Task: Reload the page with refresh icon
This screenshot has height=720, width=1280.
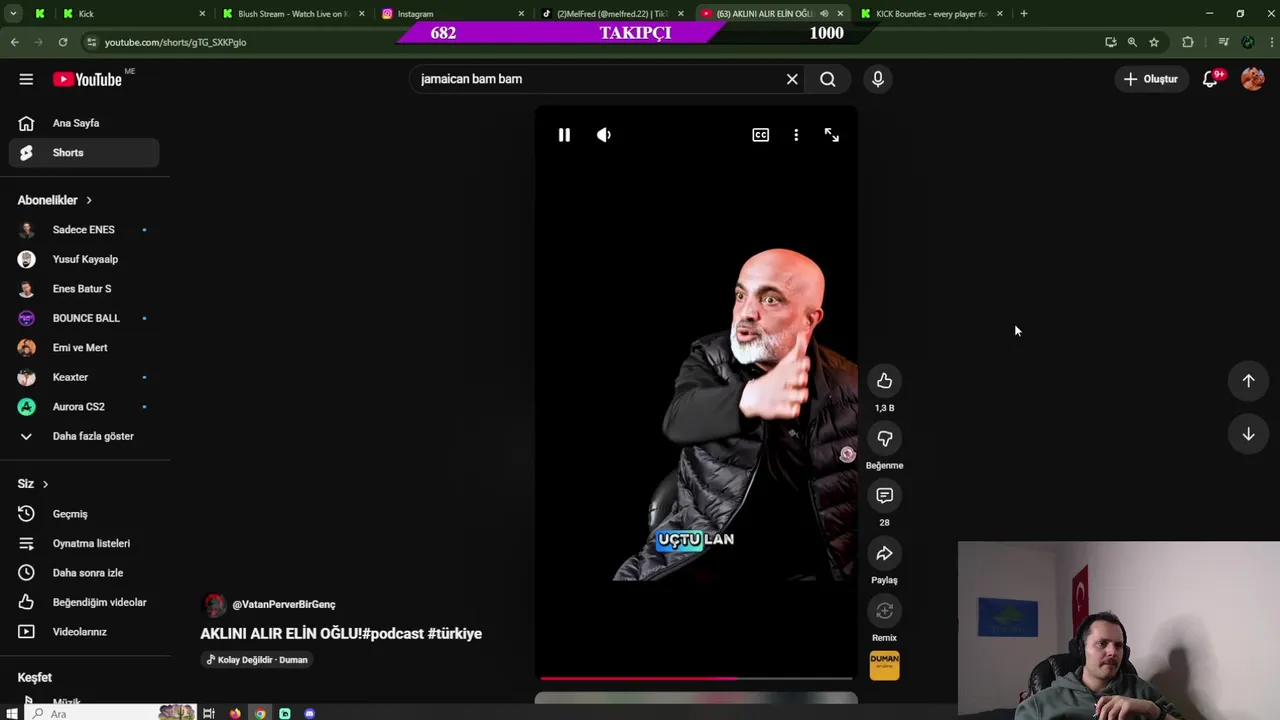Action: (x=63, y=42)
